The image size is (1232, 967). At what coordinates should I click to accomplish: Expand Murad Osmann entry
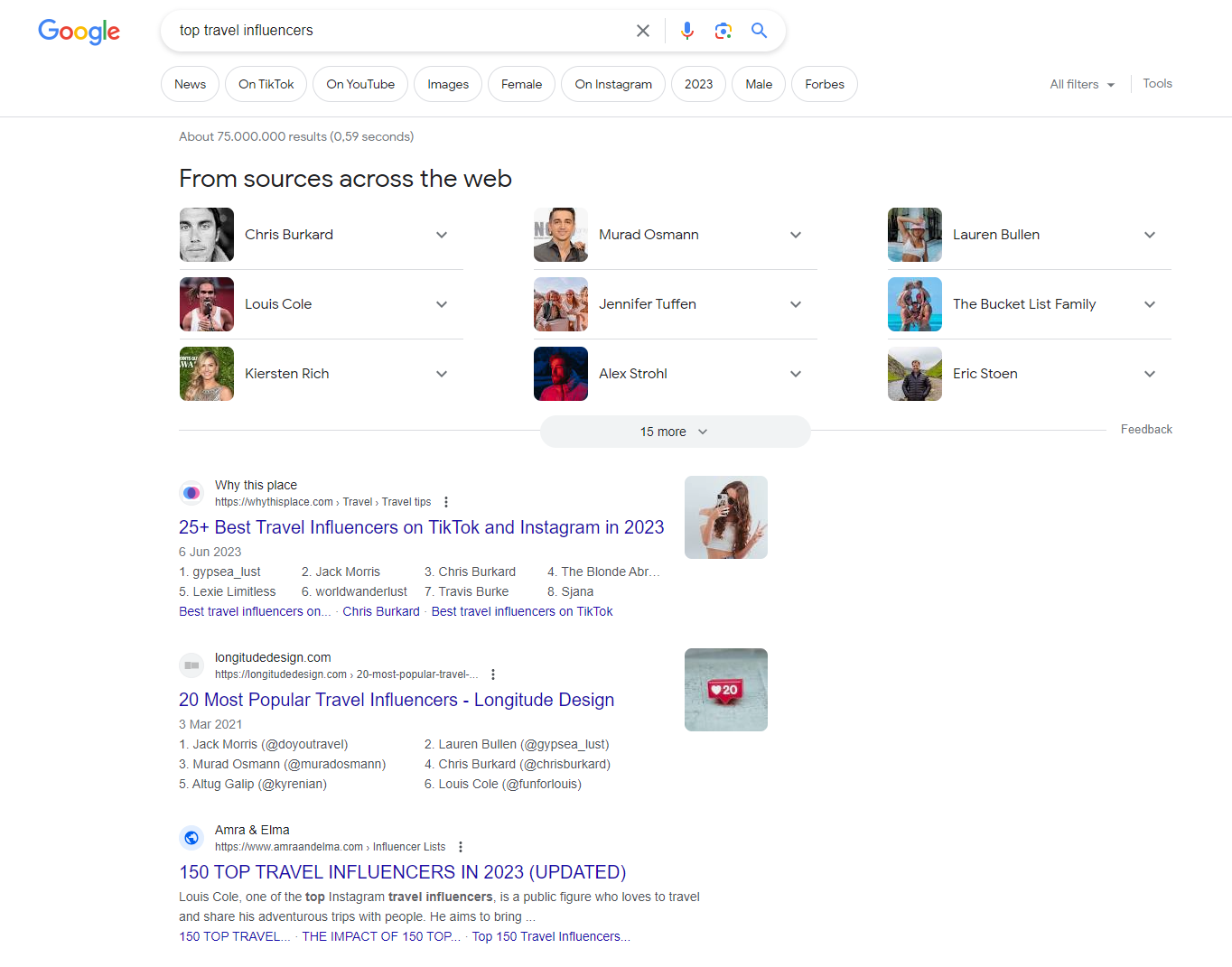point(796,235)
